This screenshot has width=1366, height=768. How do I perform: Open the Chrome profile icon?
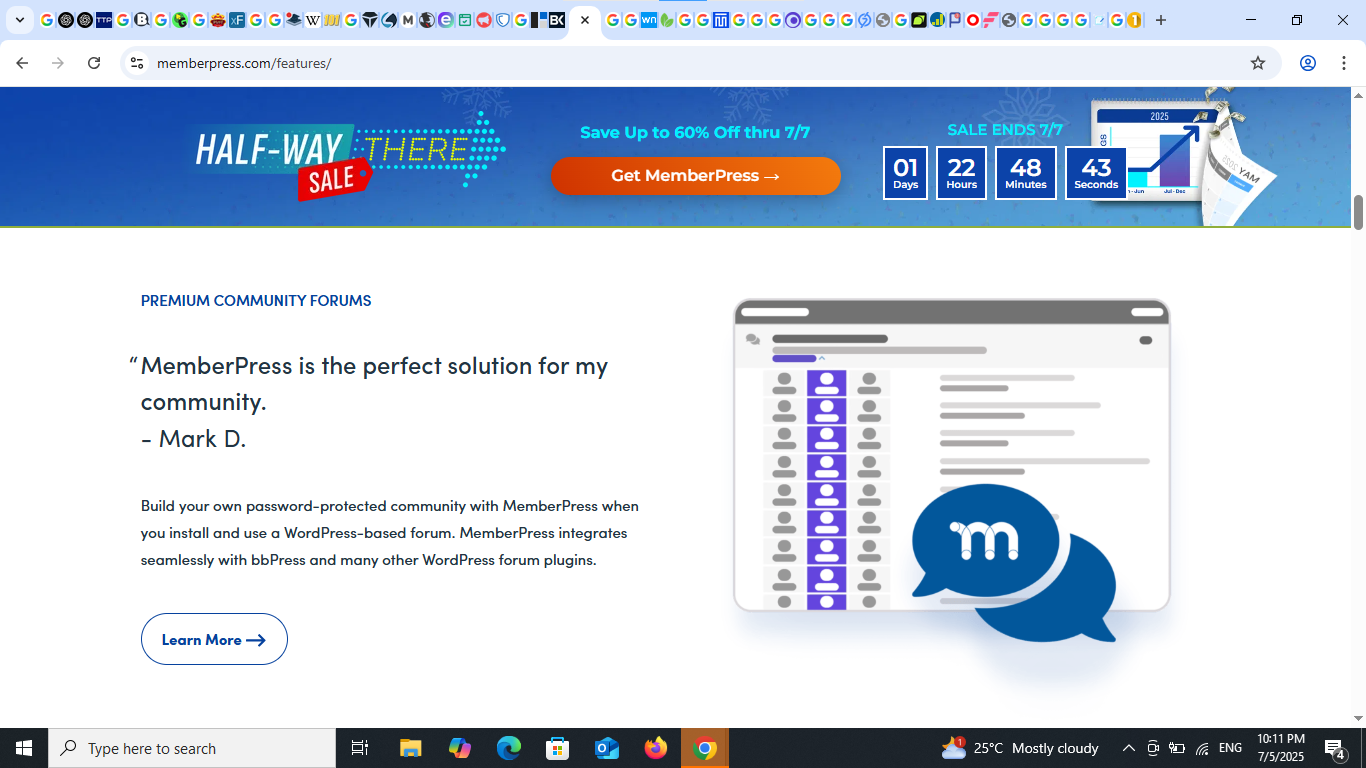click(x=1308, y=63)
